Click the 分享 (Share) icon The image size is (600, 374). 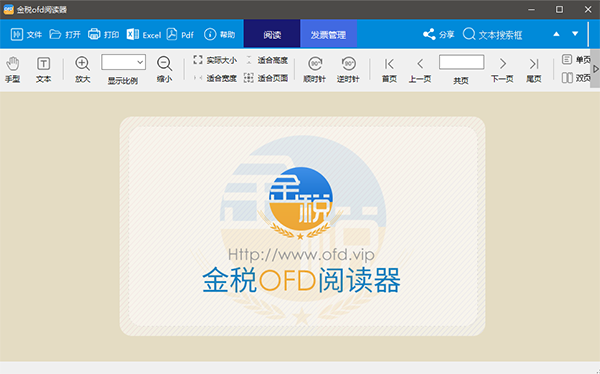tap(429, 34)
